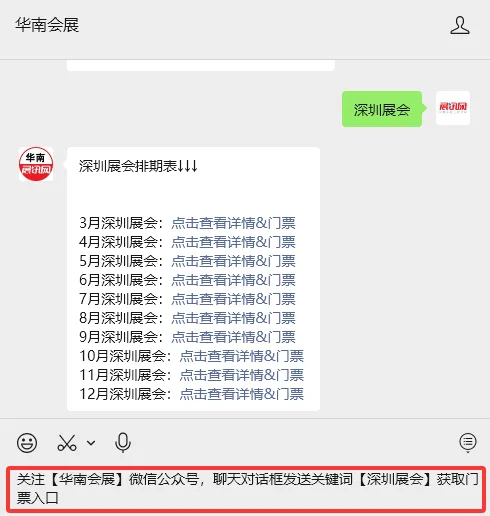Open 4月深圳展会 details and tickets link
Screen dimensions: 490x516
pos(233,242)
